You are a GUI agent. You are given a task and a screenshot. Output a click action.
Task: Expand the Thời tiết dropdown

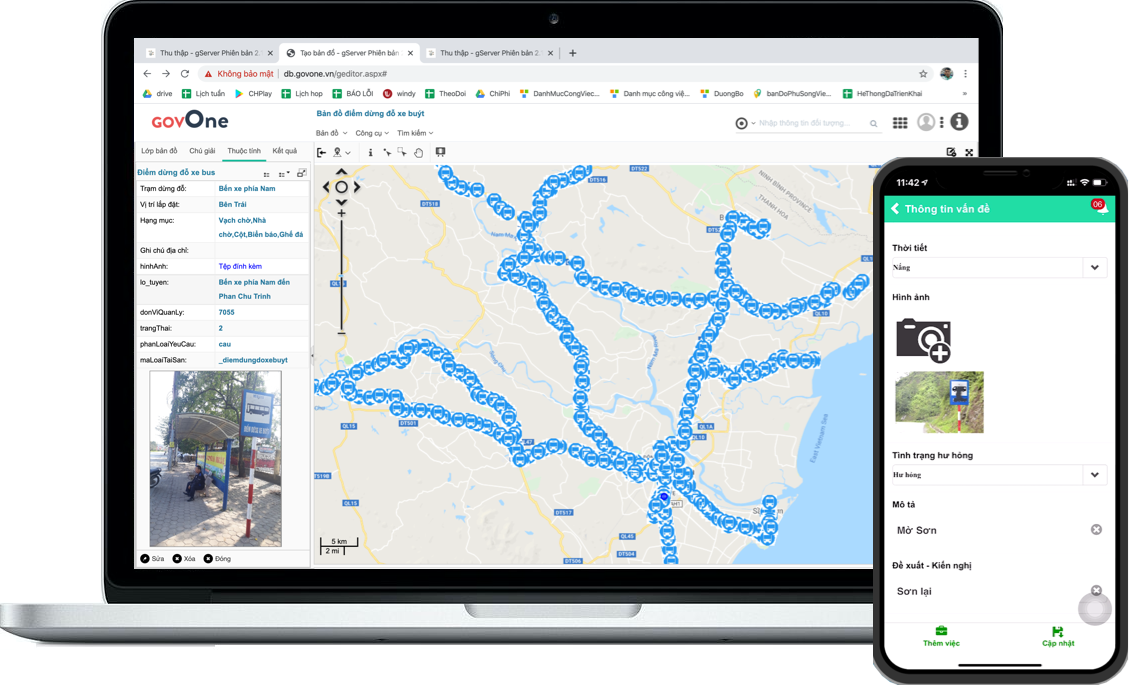coord(1095,267)
